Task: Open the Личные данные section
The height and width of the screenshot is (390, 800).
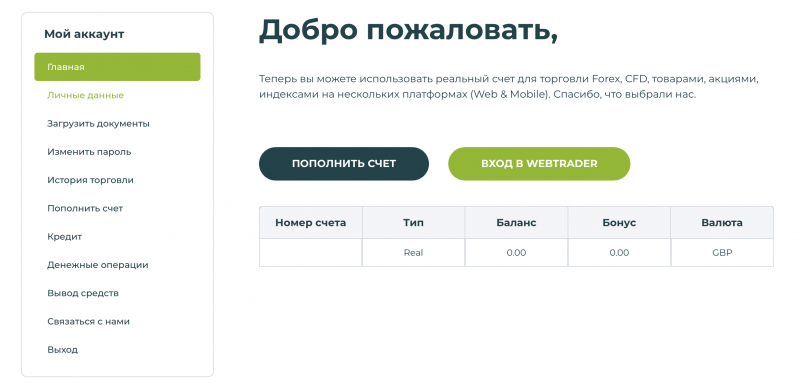Action: (x=85, y=95)
